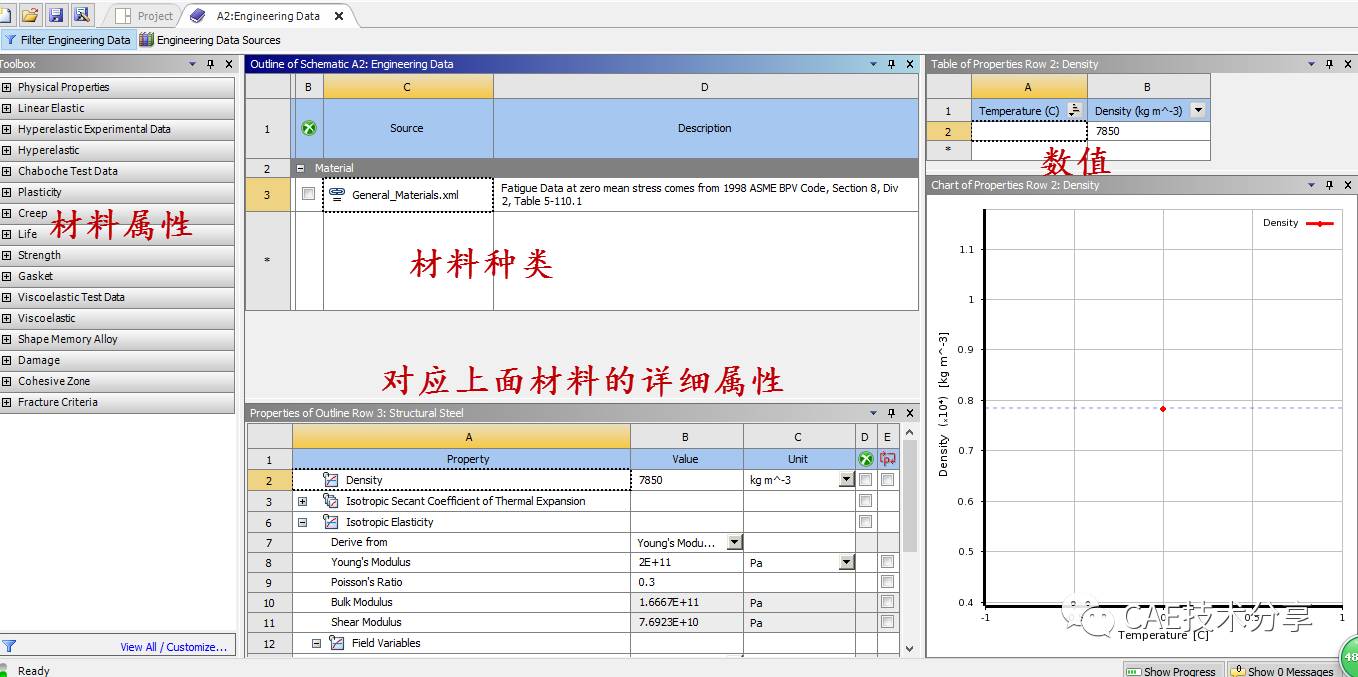Image resolution: width=1358 pixels, height=677 pixels.
Task: Collapse the Material group in Outline
Action: [301, 168]
